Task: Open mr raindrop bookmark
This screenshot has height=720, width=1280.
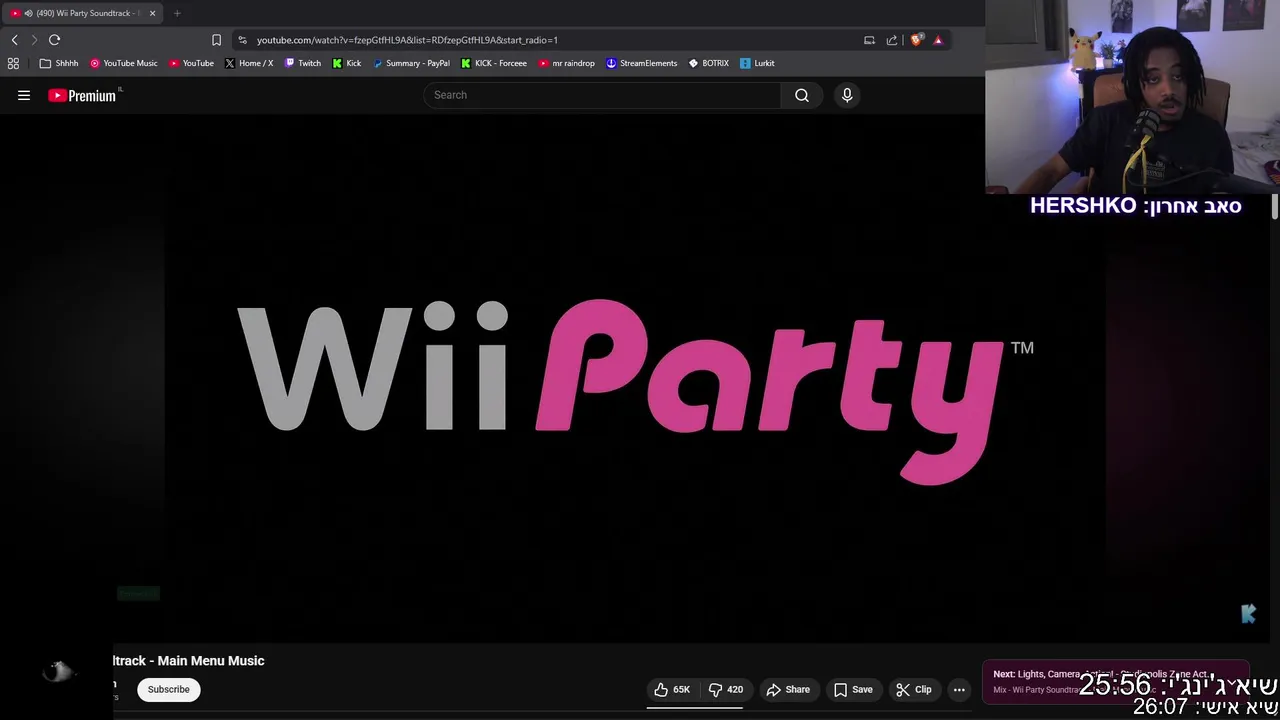Action: pyautogui.click(x=567, y=63)
